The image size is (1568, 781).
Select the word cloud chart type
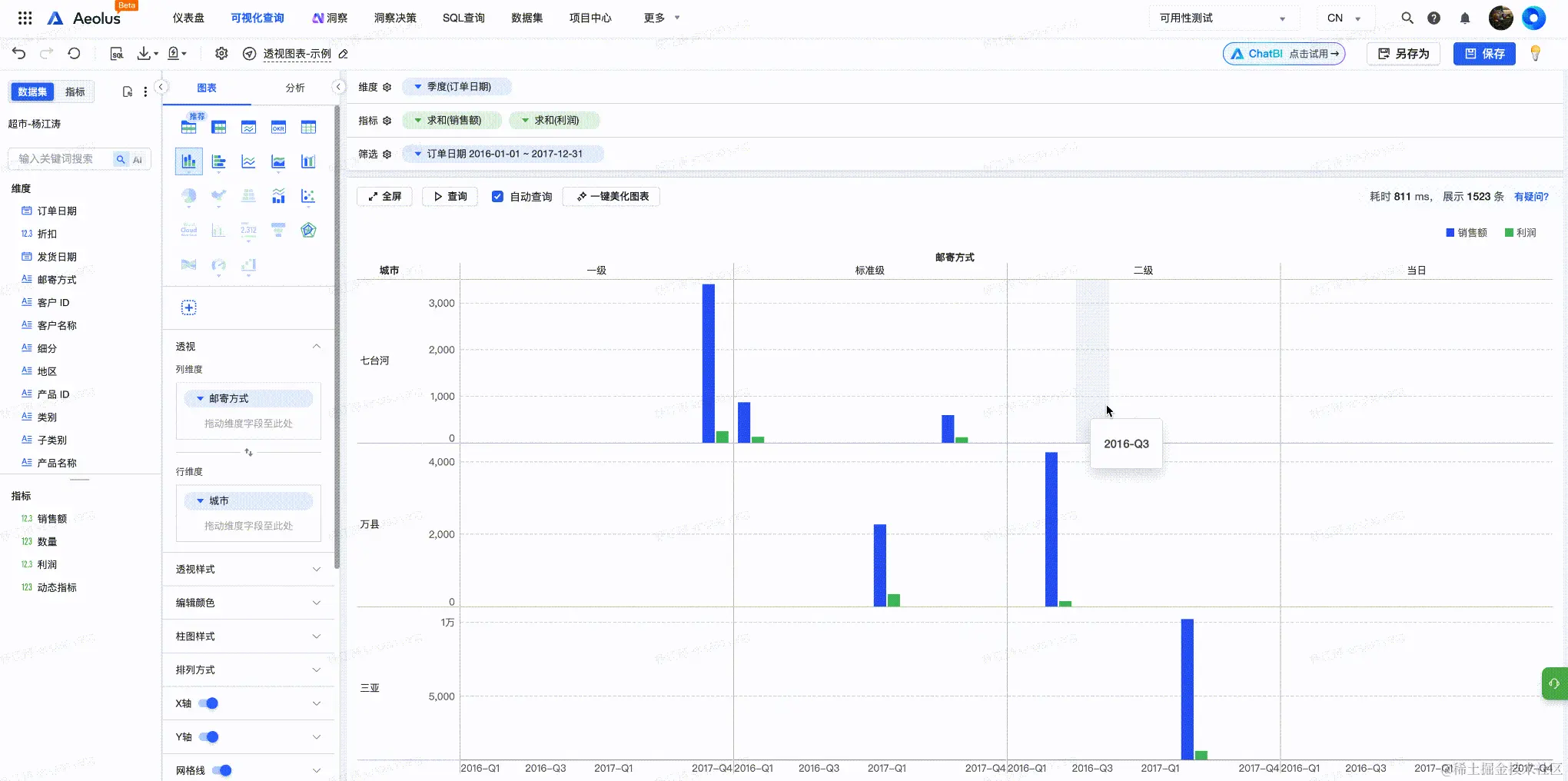[188, 230]
